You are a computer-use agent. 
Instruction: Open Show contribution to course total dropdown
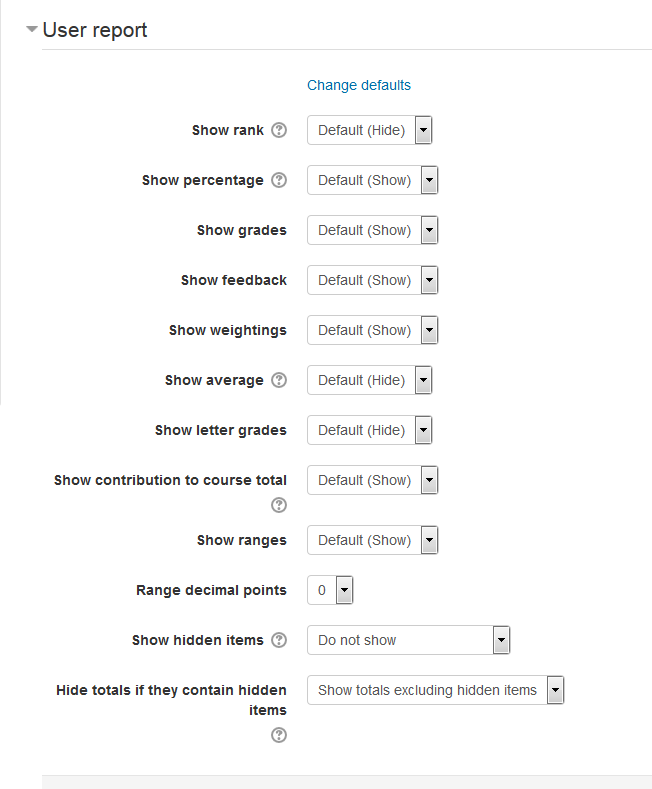(x=373, y=480)
